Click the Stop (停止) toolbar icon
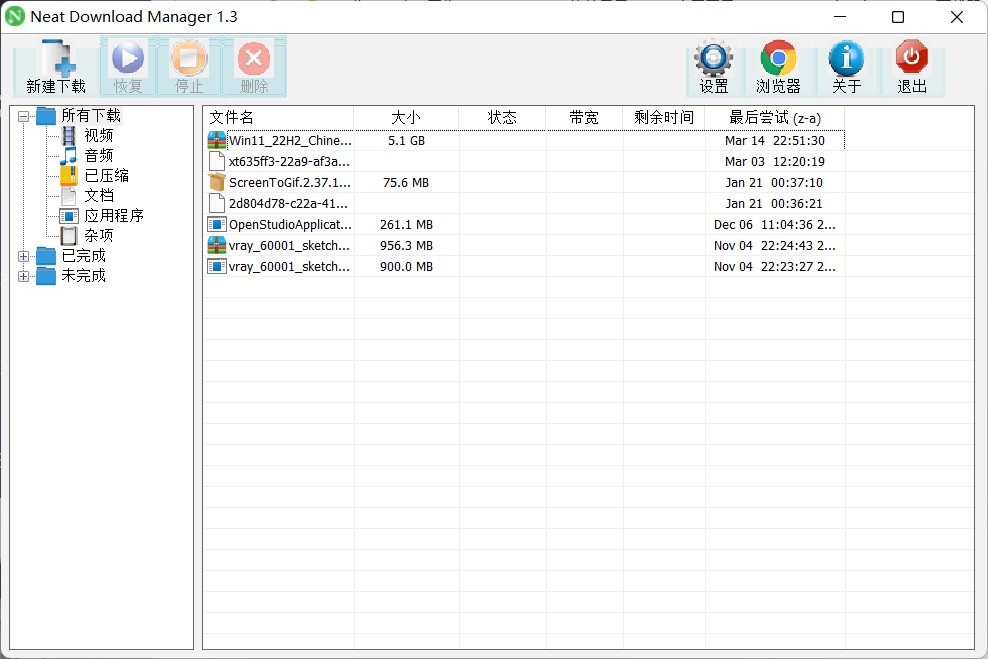The image size is (988, 659). 189,58
